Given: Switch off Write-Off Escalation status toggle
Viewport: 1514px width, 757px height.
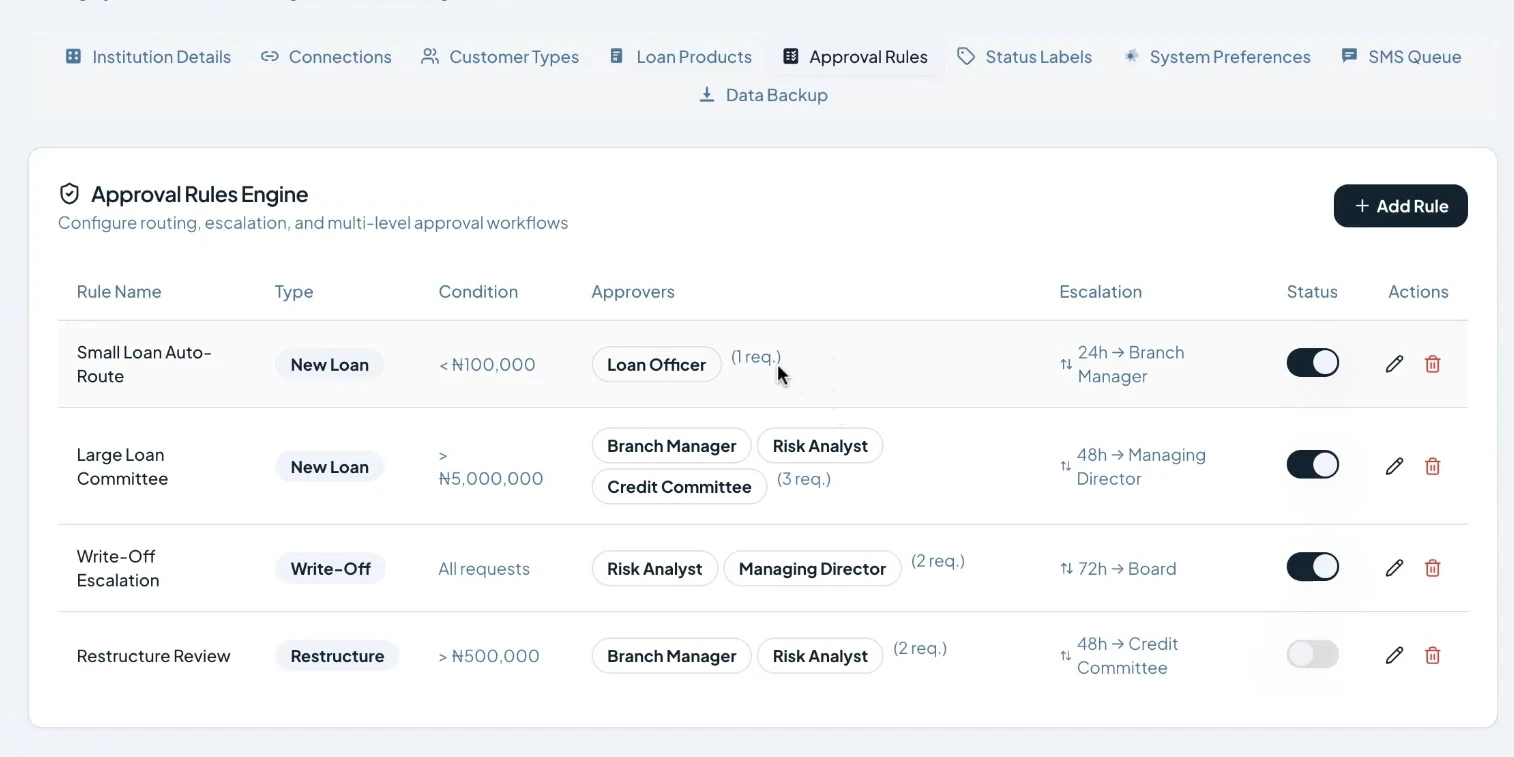Looking at the screenshot, I should click(x=1312, y=567).
